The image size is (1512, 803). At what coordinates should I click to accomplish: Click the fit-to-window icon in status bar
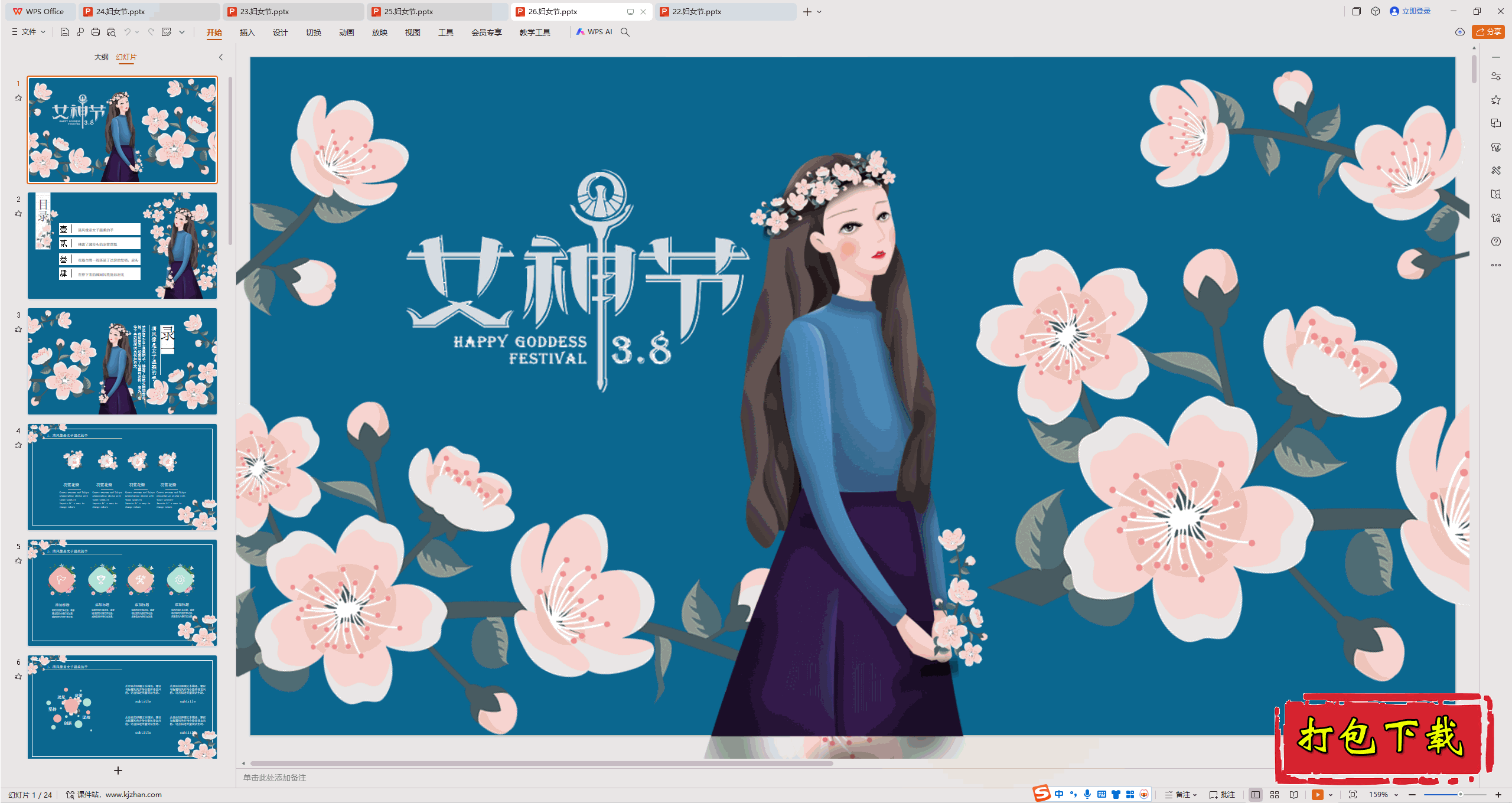[1353, 795]
